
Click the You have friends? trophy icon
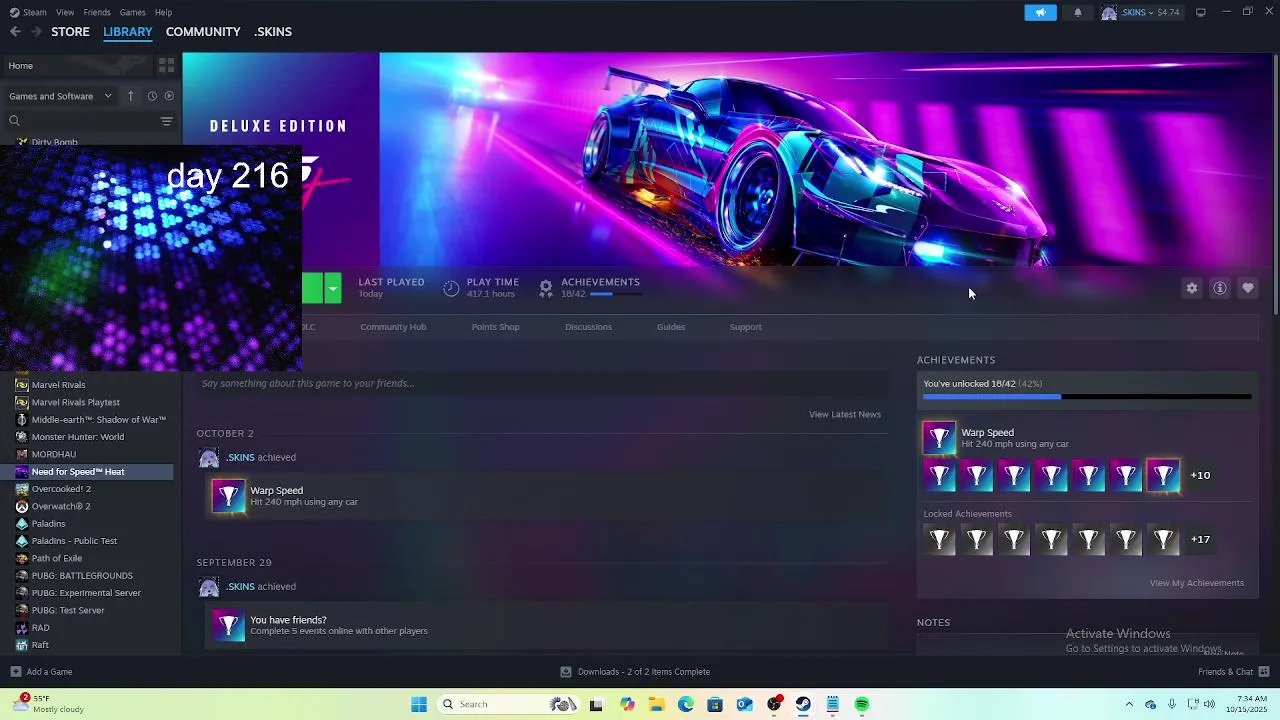[x=228, y=625]
